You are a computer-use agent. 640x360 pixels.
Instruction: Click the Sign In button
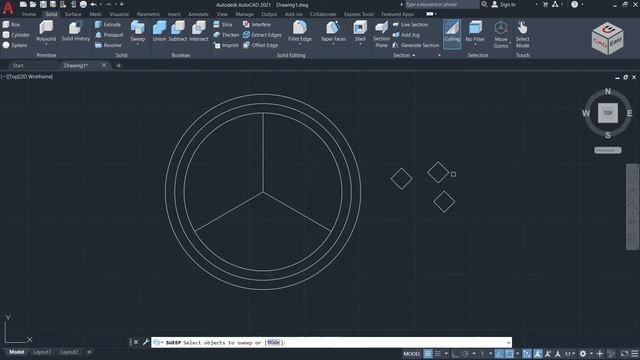point(504,4)
